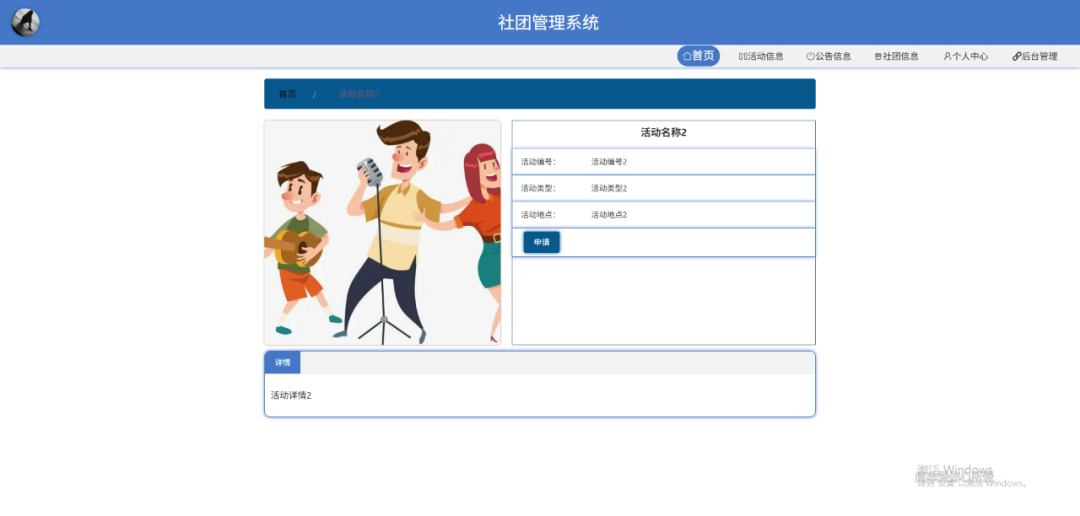Click the 活动地点2 value text

[609, 215]
